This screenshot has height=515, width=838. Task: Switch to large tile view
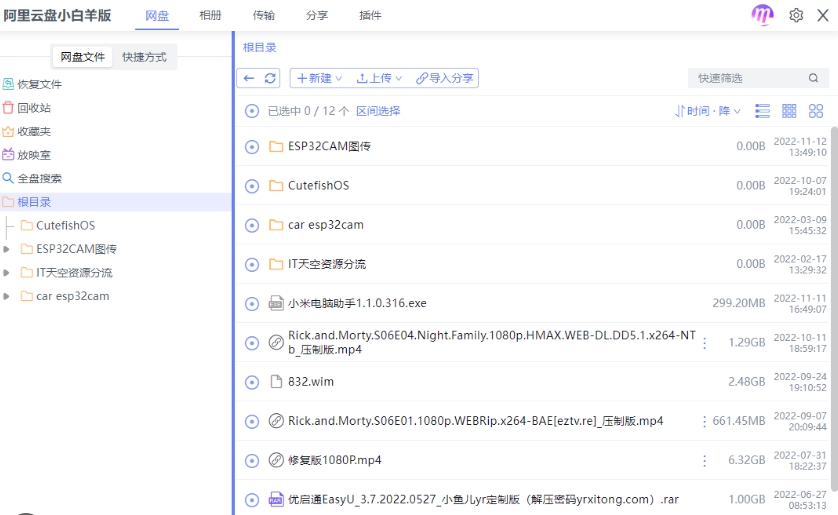pyautogui.click(x=816, y=111)
